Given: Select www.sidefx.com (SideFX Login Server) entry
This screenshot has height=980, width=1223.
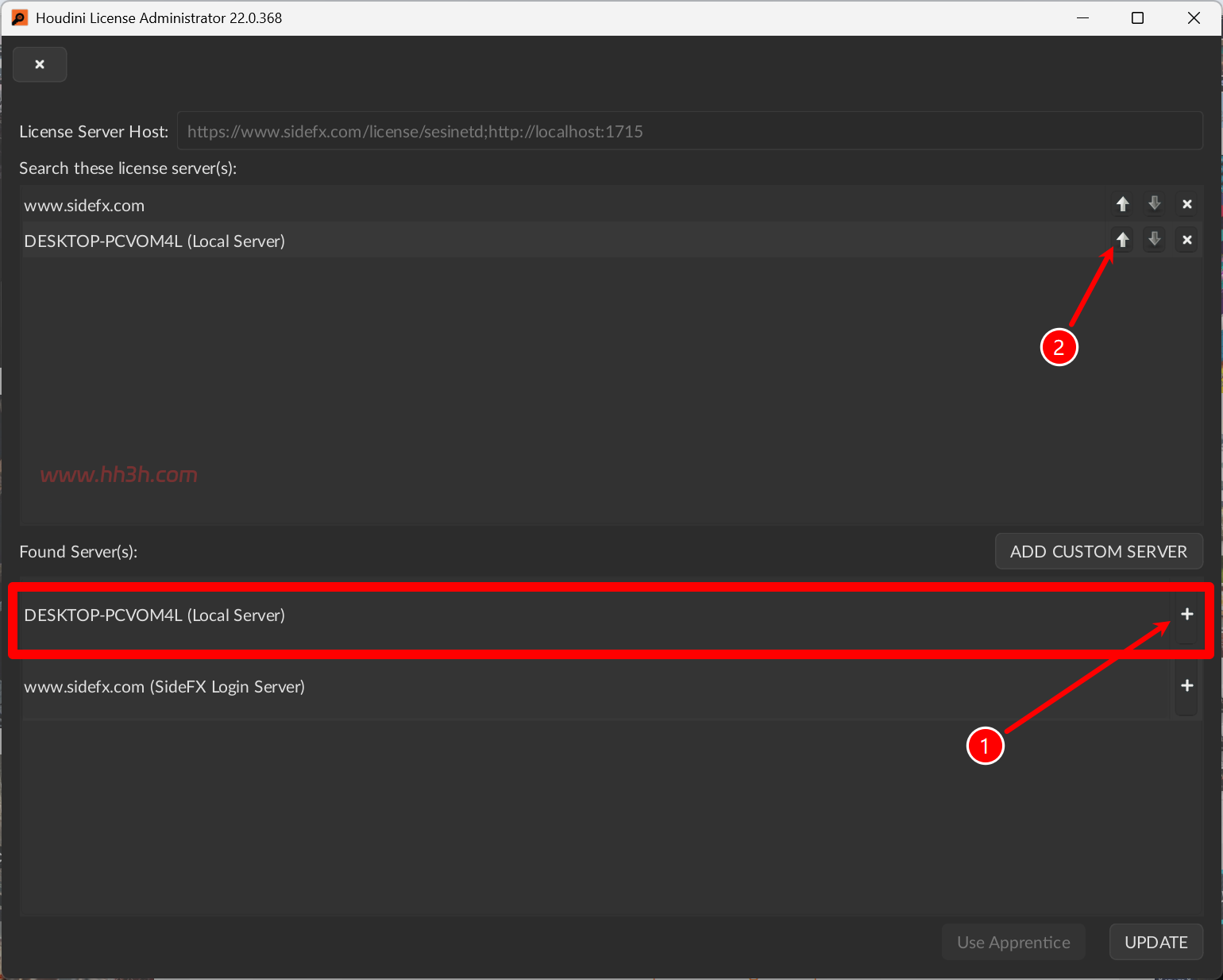Looking at the screenshot, I should click(596, 687).
